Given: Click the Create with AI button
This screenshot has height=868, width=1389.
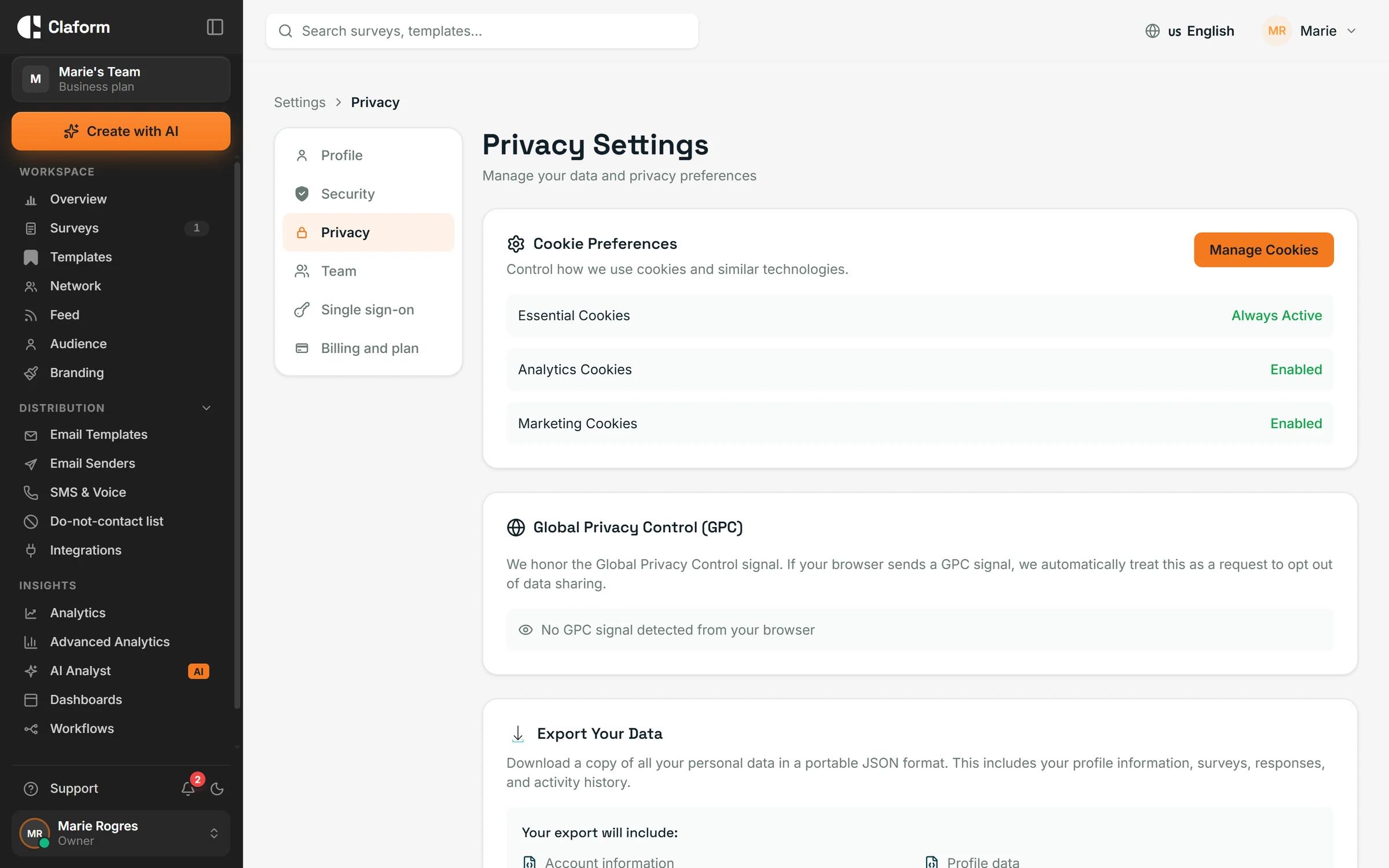Looking at the screenshot, I should pyautogui.click(x=121, y=131).
